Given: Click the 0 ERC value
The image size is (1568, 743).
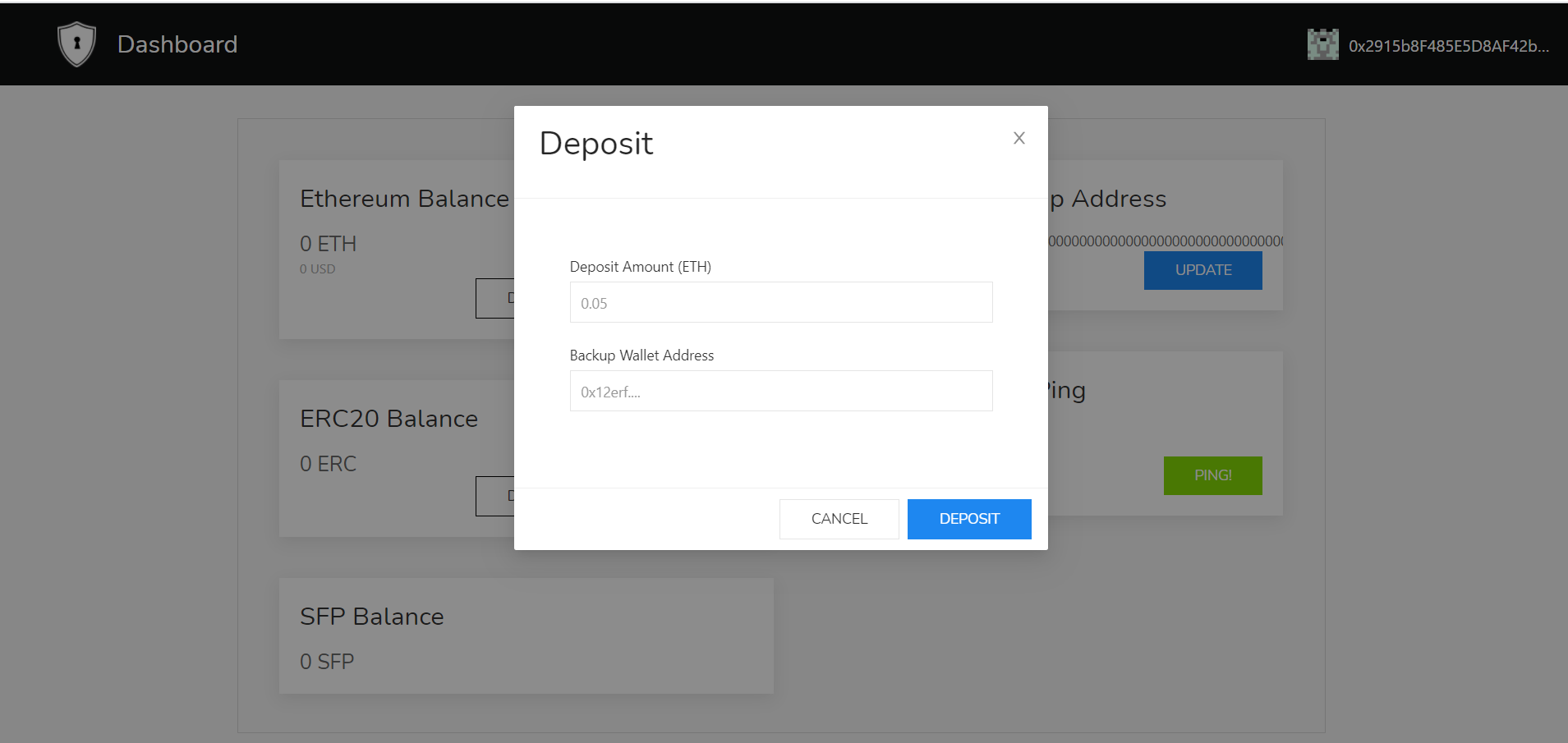Looking at the screenshot, I should coord(328,464).
